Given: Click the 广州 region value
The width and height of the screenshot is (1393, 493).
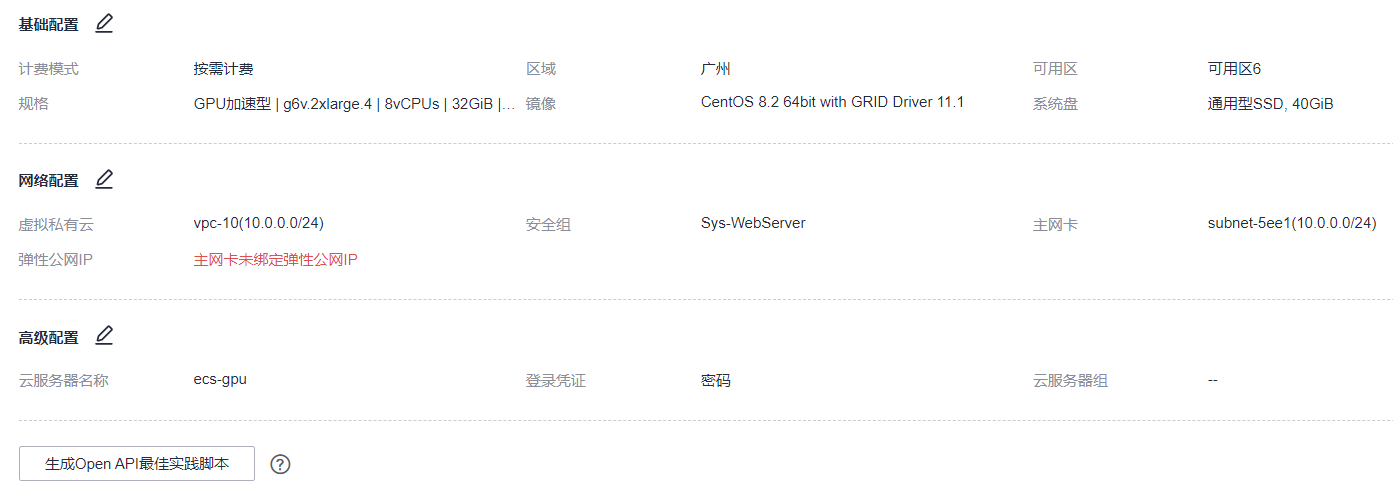Looking at the screenshot, I should coord(716,69).
